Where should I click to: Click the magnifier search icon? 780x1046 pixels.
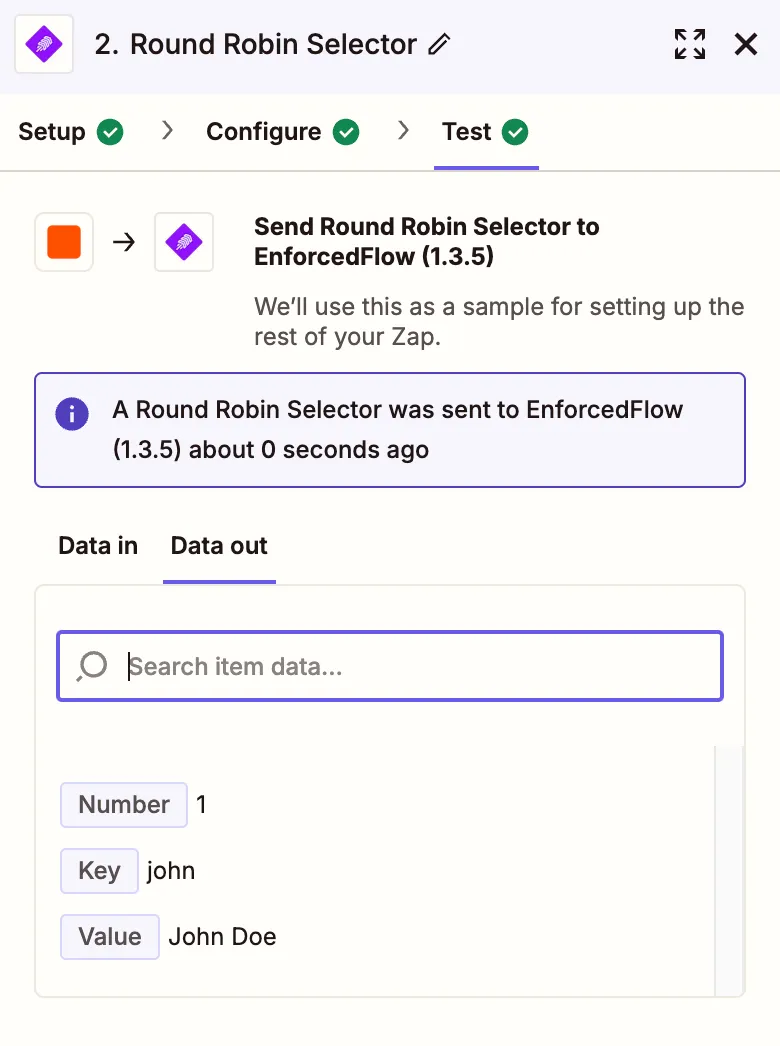click(x=92, y=666)
